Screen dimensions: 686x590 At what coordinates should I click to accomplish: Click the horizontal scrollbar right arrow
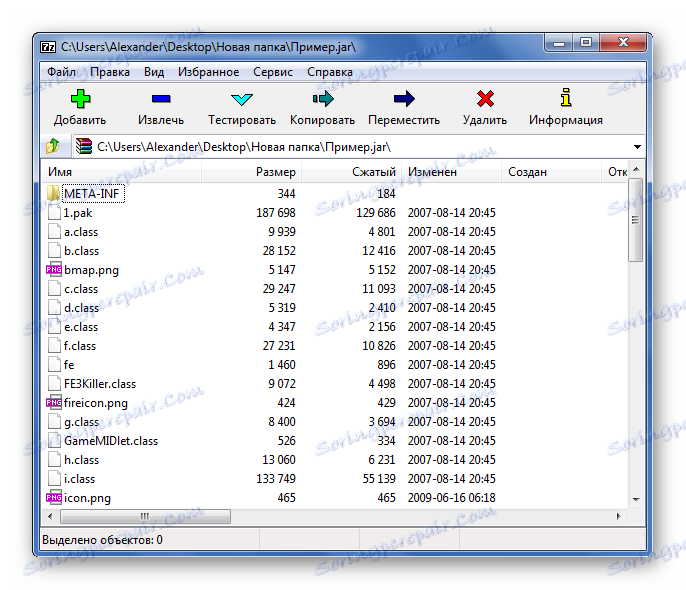[x=618, y=516]
